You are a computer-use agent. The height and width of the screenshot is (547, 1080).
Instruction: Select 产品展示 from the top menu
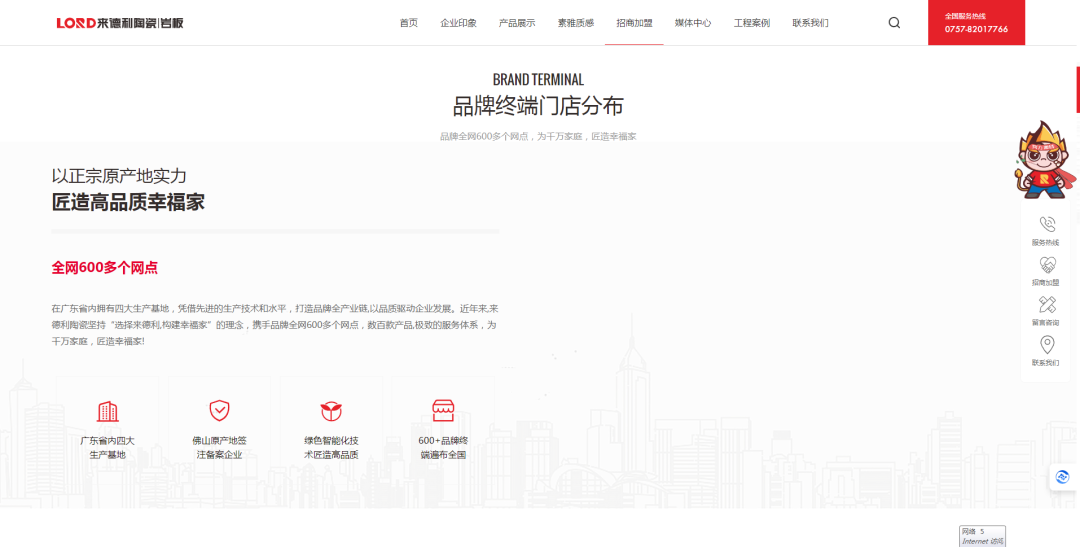517,23
